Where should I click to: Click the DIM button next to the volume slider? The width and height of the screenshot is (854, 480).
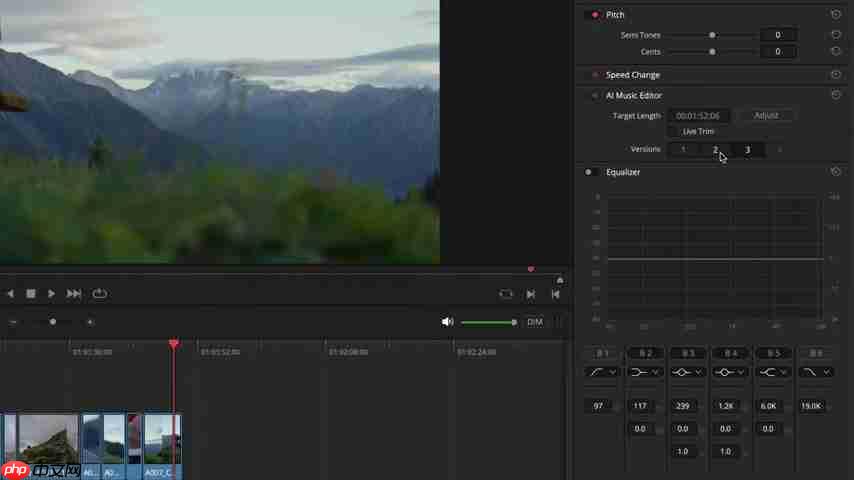[x=535, y=322]
